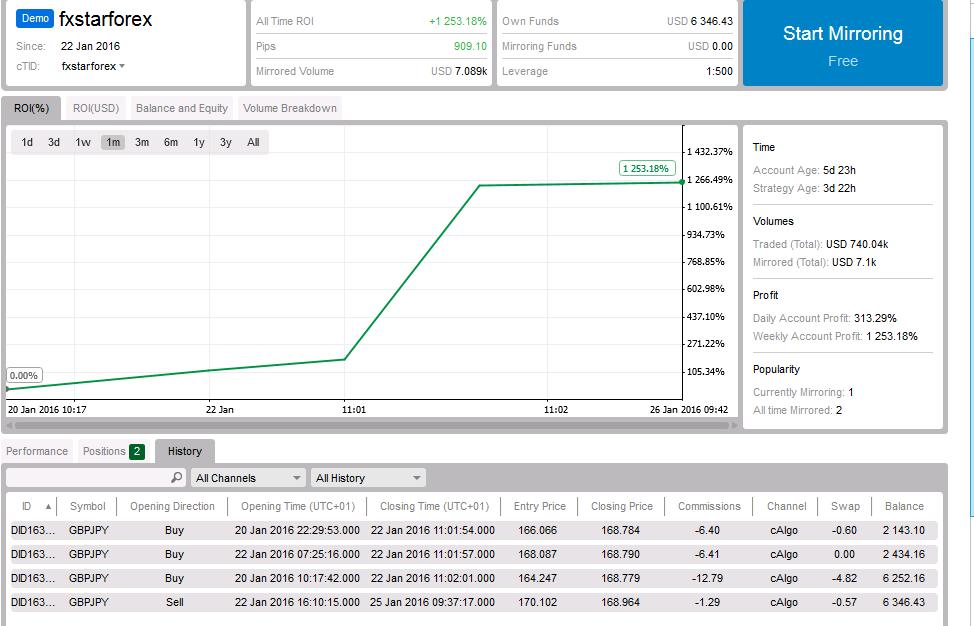The image size is (974, 626).
Task: Set chart range to 3m
Action: (142, 142)
